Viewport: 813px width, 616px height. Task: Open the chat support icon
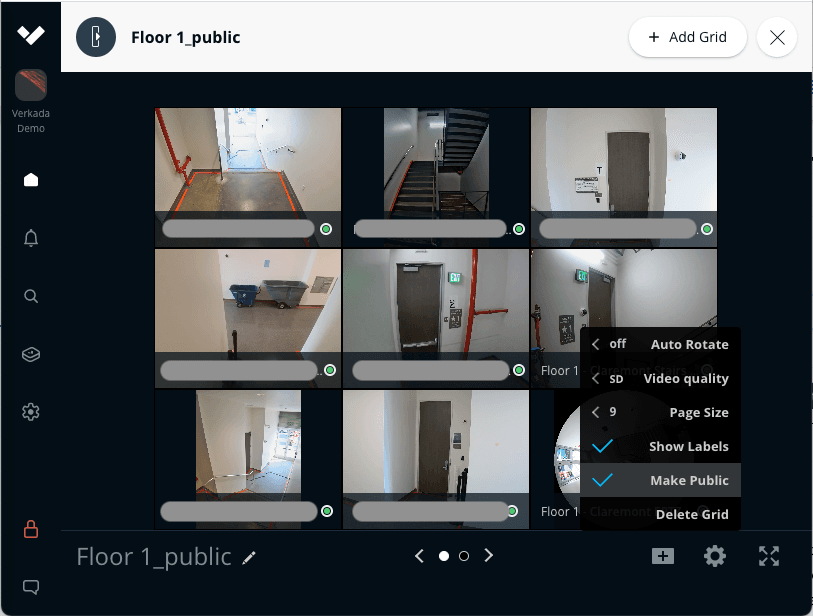coord(31,587)
